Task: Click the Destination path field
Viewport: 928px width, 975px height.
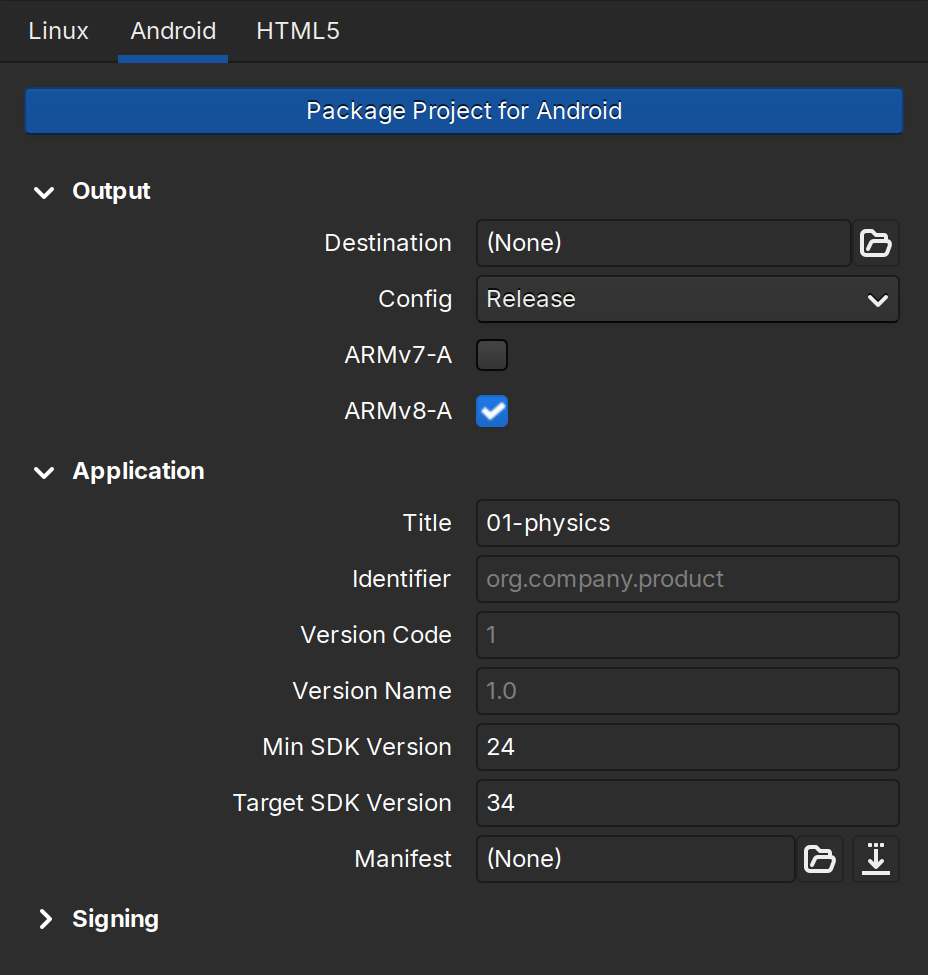Action: pyautogui.click(x=664, y=243)
